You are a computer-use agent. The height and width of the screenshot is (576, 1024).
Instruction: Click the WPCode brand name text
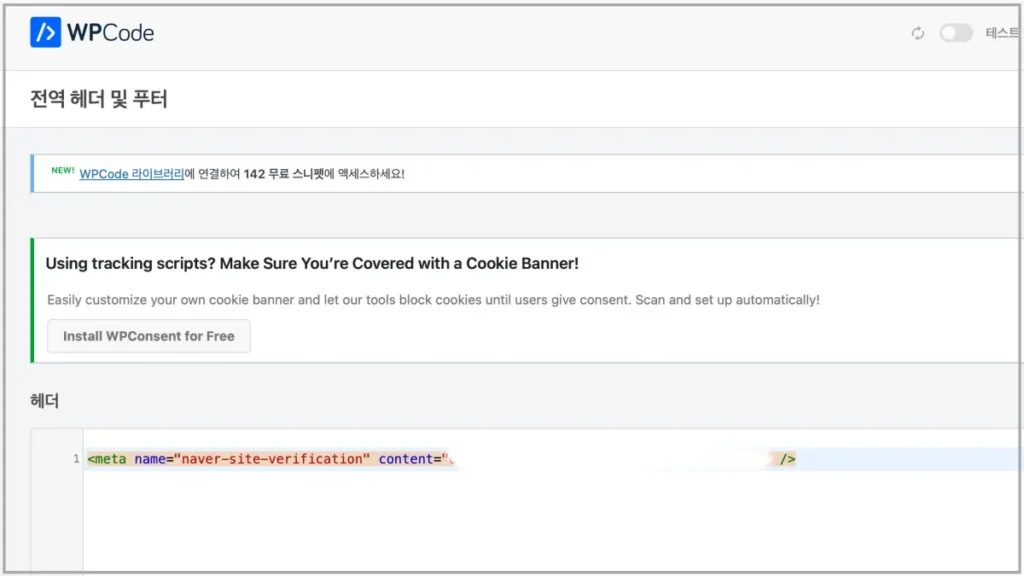coord(110,33)
